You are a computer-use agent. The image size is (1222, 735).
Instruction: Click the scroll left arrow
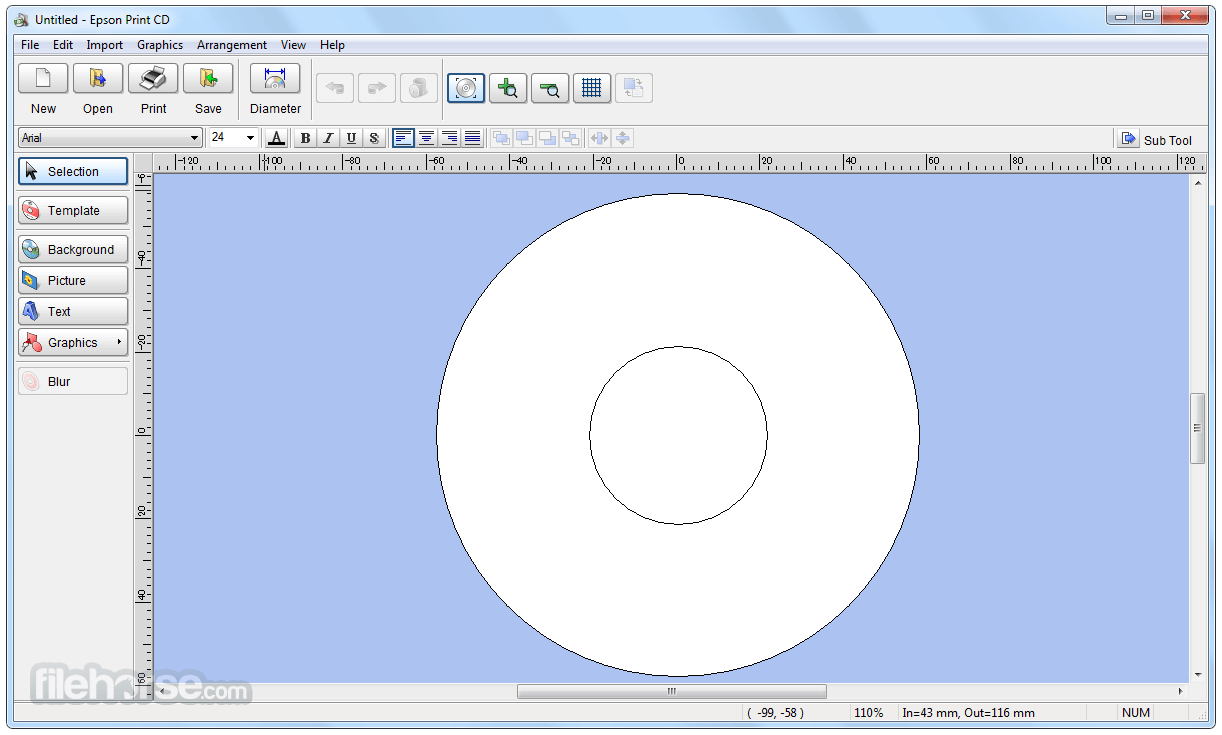click(163, 691)
